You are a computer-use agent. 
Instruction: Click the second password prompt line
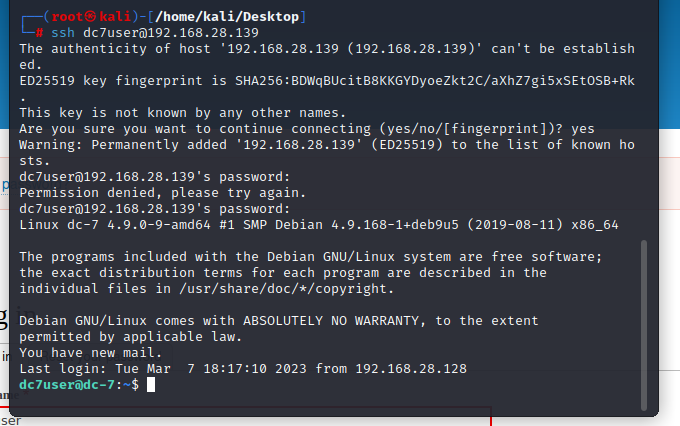point(154,209)
